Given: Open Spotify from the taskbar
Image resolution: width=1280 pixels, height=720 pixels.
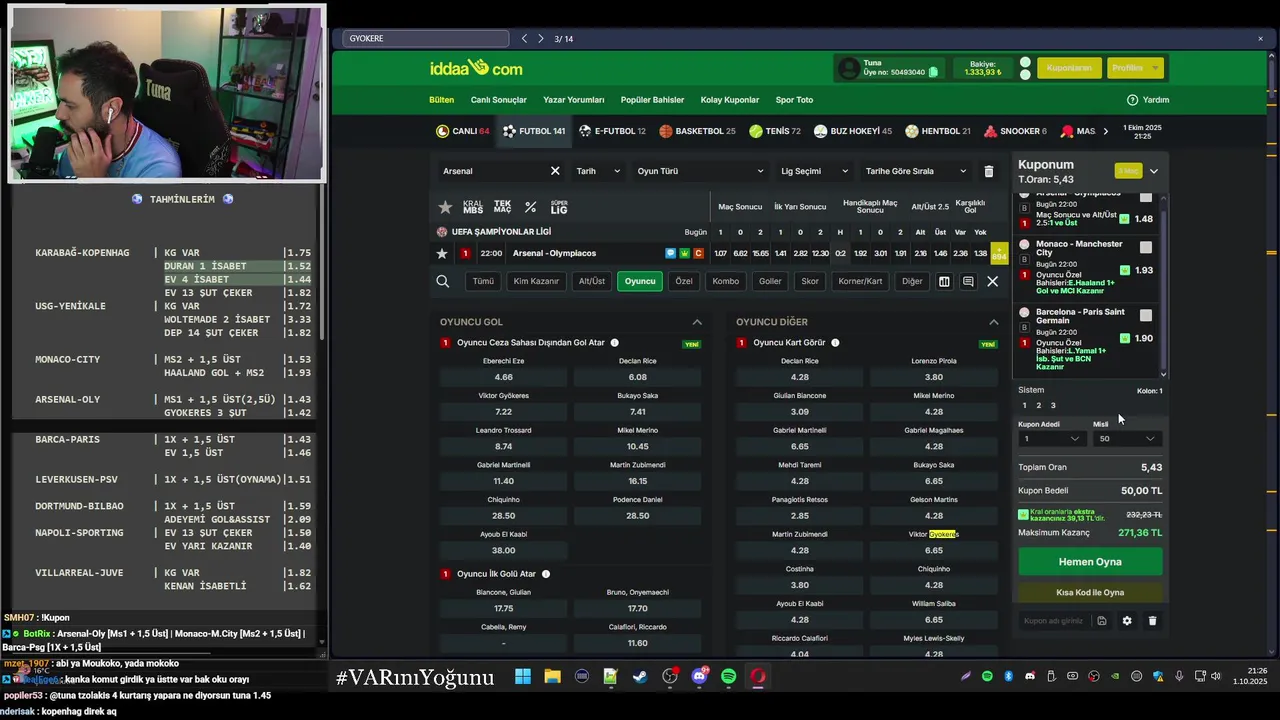Looking at the screenshot, I should pyautogui.click(x=728, y=677).
